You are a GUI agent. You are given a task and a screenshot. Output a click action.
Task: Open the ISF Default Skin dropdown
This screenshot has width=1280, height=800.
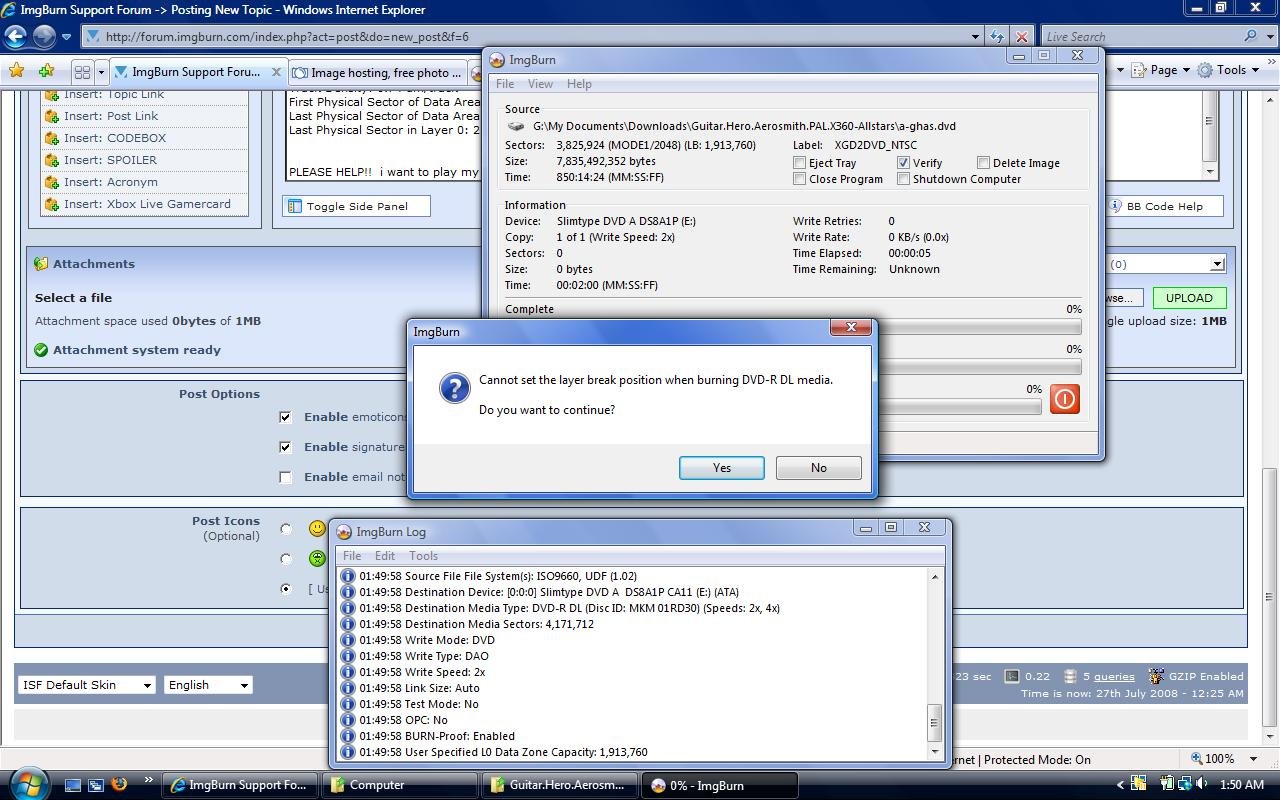click(x=88, y=685)
